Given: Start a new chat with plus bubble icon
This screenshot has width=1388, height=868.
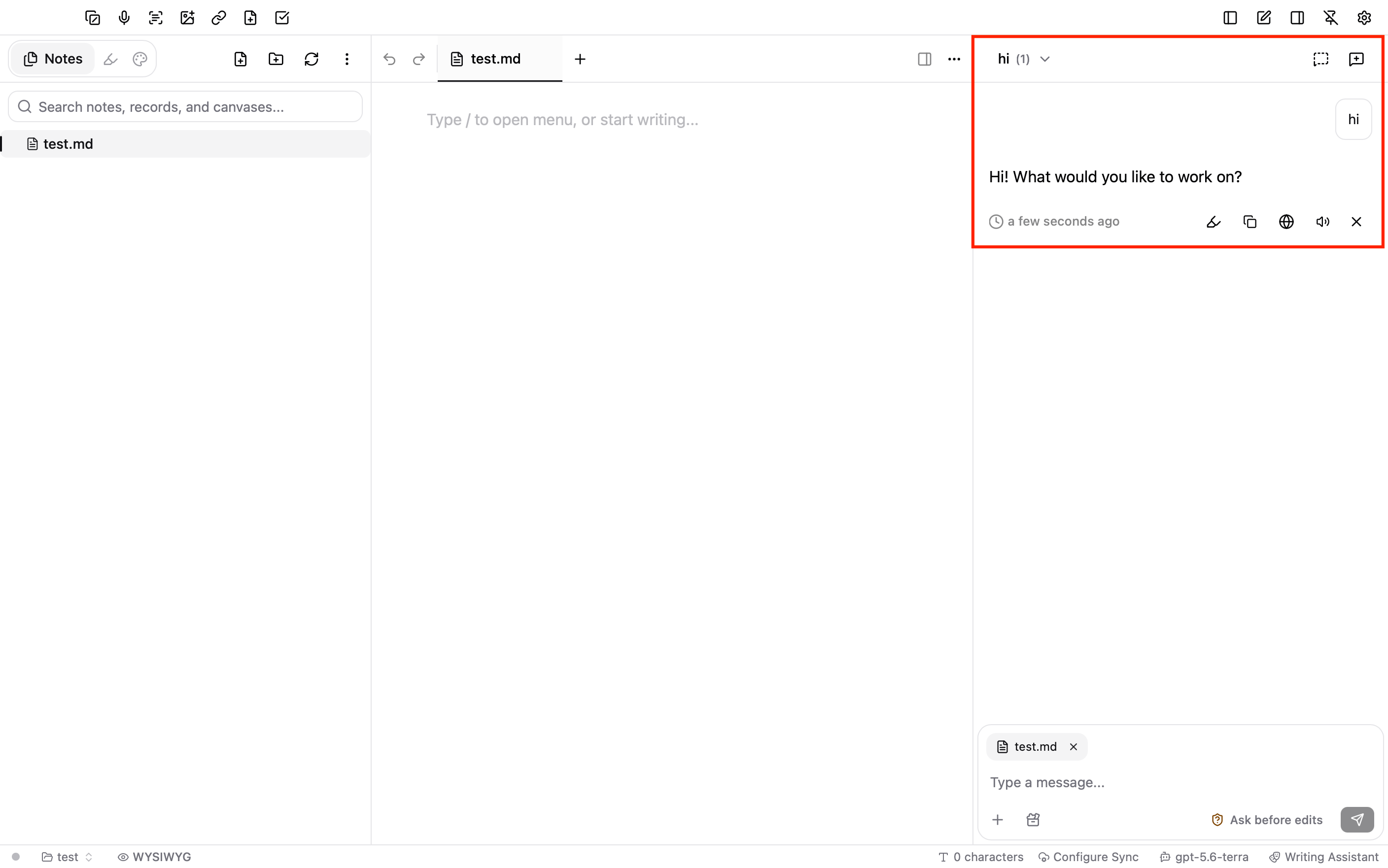Looking at the screenshot, I should click(x=1356, y=59).
